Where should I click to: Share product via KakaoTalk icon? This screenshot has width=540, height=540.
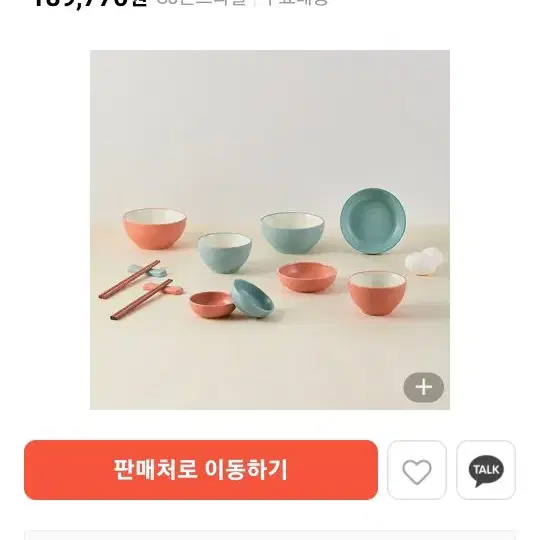(486, 470)
